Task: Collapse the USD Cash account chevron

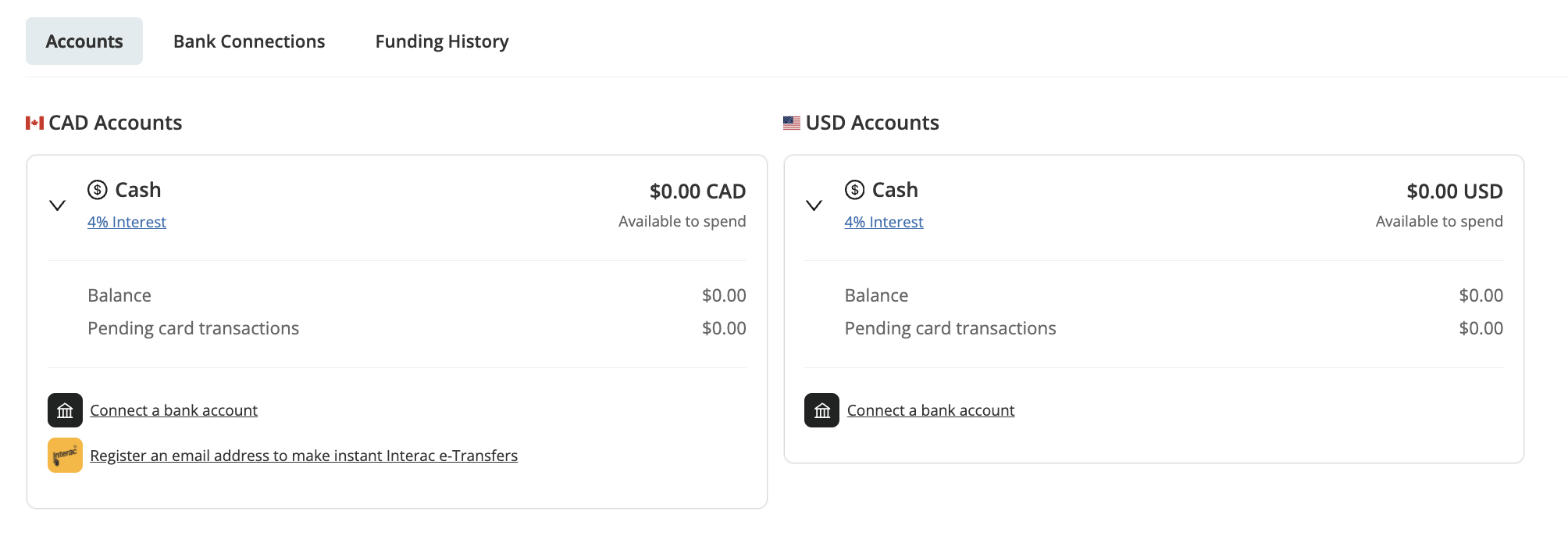Action: coord(814,206)
